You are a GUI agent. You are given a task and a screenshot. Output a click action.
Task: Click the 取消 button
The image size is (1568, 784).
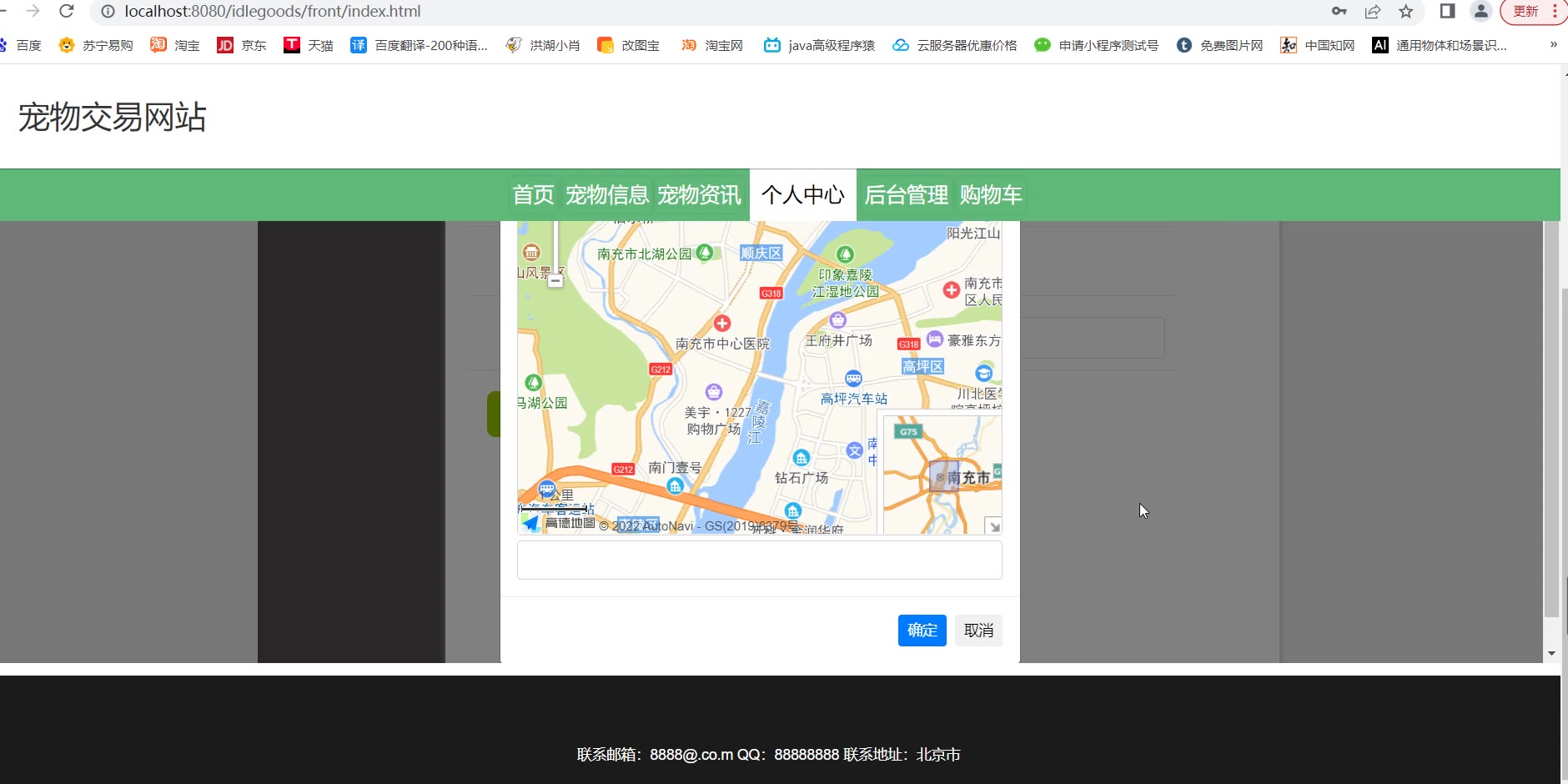click(978, 631)
